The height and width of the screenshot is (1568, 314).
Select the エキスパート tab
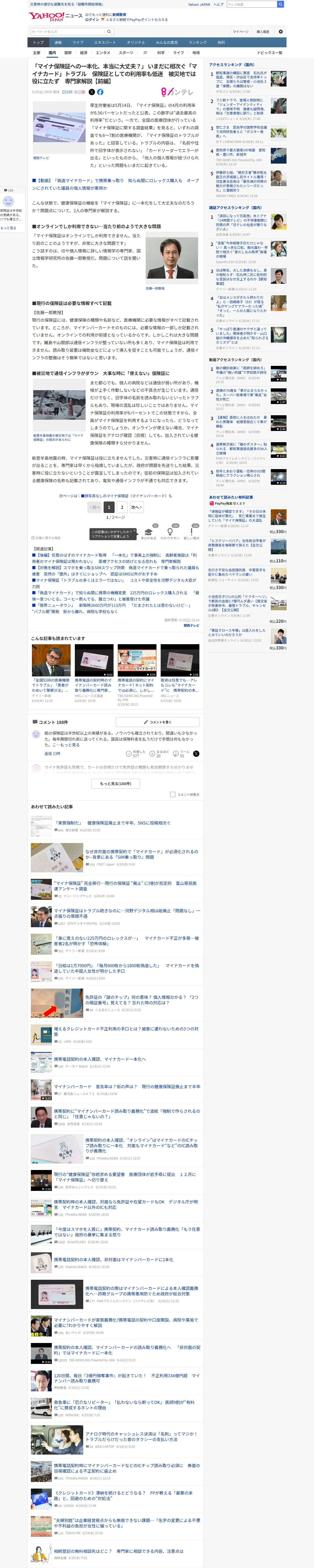click(105, 43)
